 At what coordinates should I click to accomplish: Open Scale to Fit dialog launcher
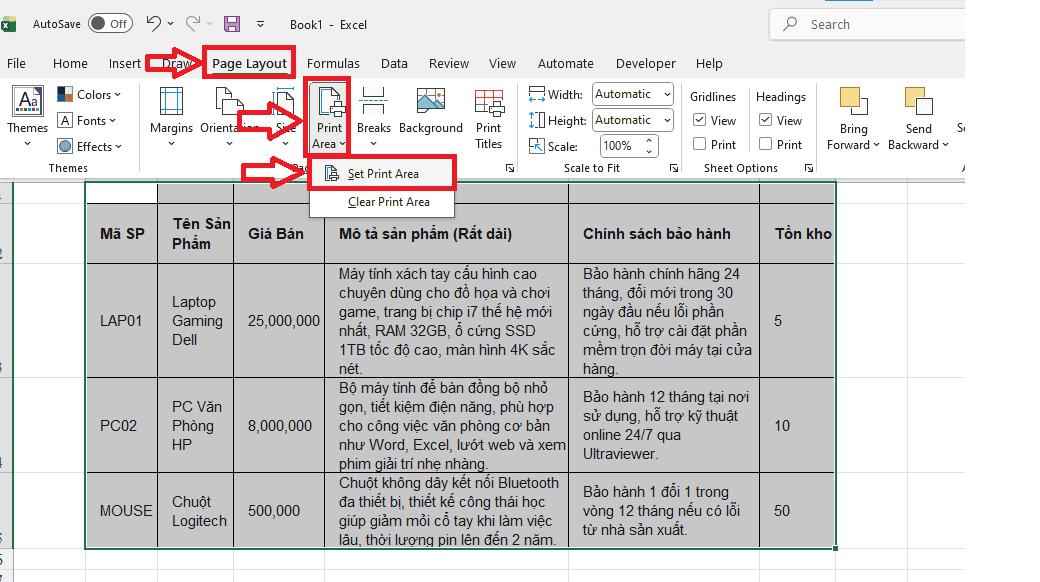point(674,169)
